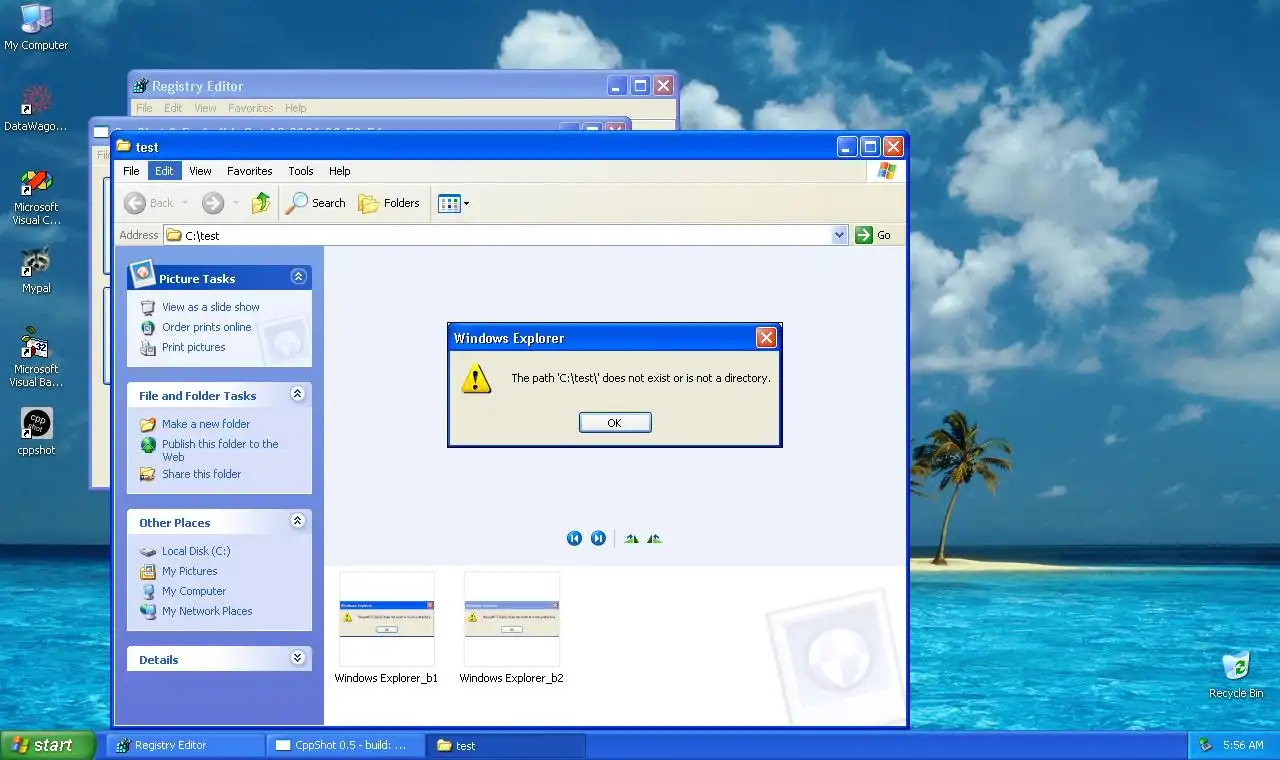Open the Edit menu in test window
The width and height of the screenshot is (1280, 760).
pyautogui.click(x=164, y=171)
